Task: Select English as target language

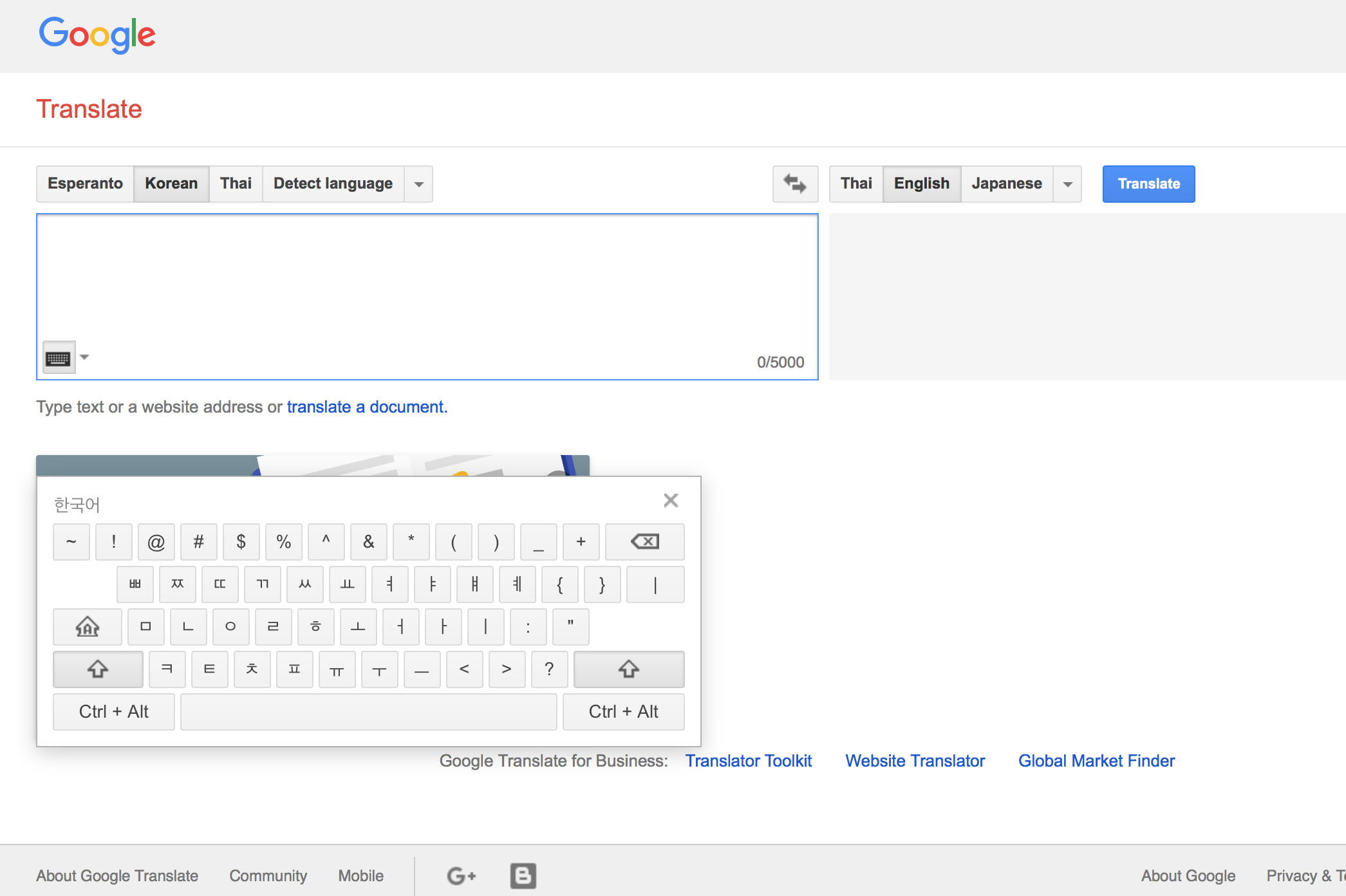Action: 922,184
